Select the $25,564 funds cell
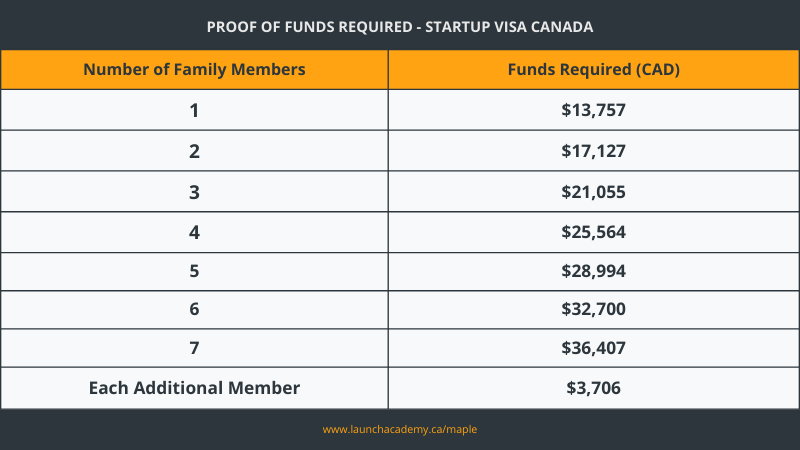This screenshot has height=450, width=800. tap(594, 232)
